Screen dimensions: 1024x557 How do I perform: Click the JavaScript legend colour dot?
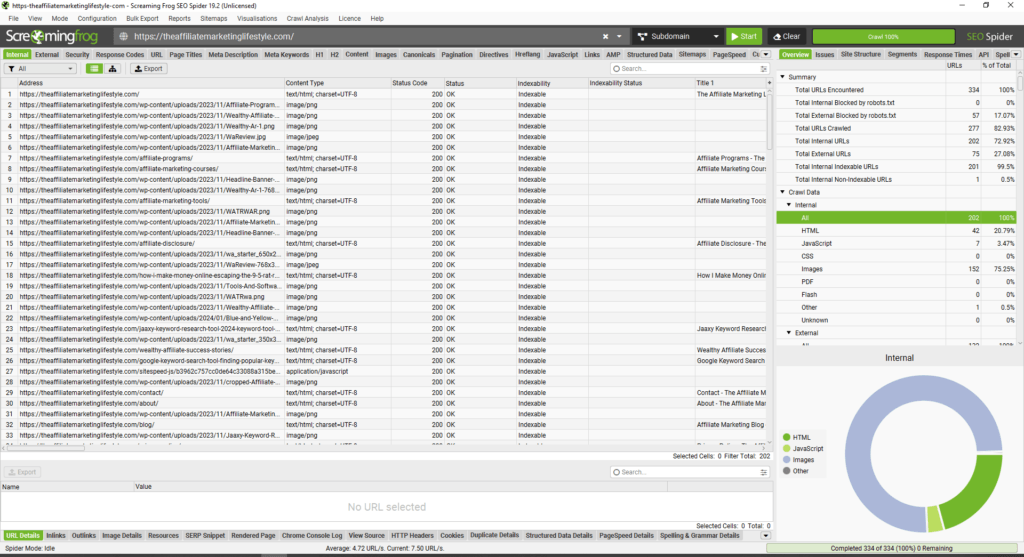(x=786, y=449)
